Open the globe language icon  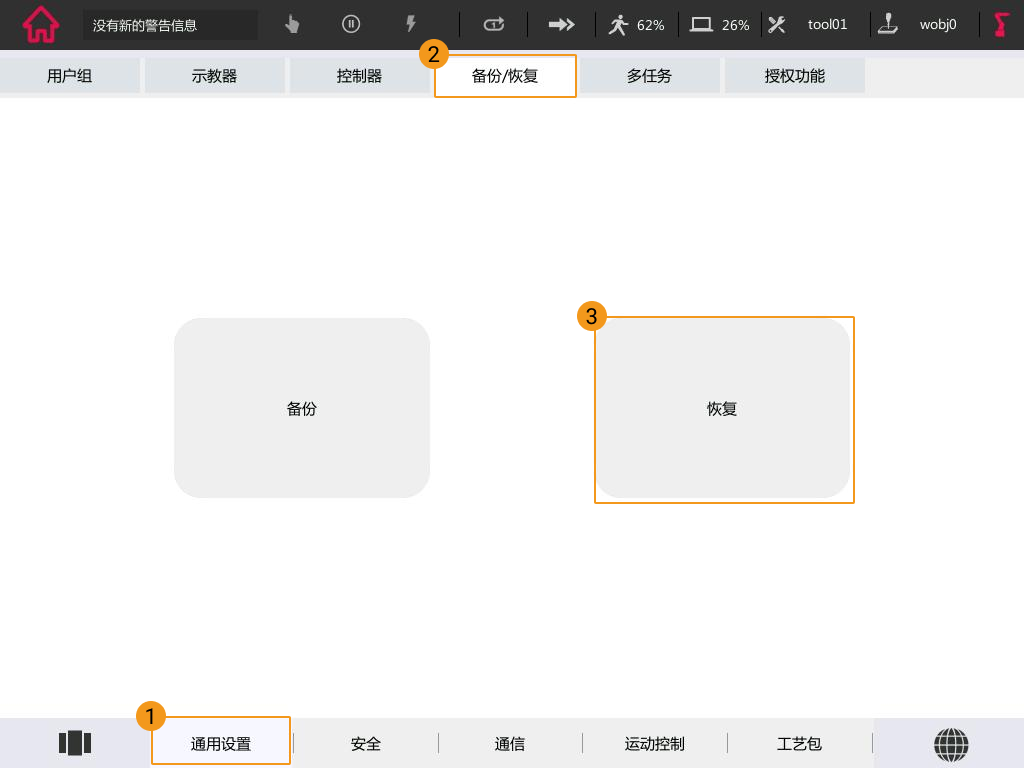tap(951, 744)
